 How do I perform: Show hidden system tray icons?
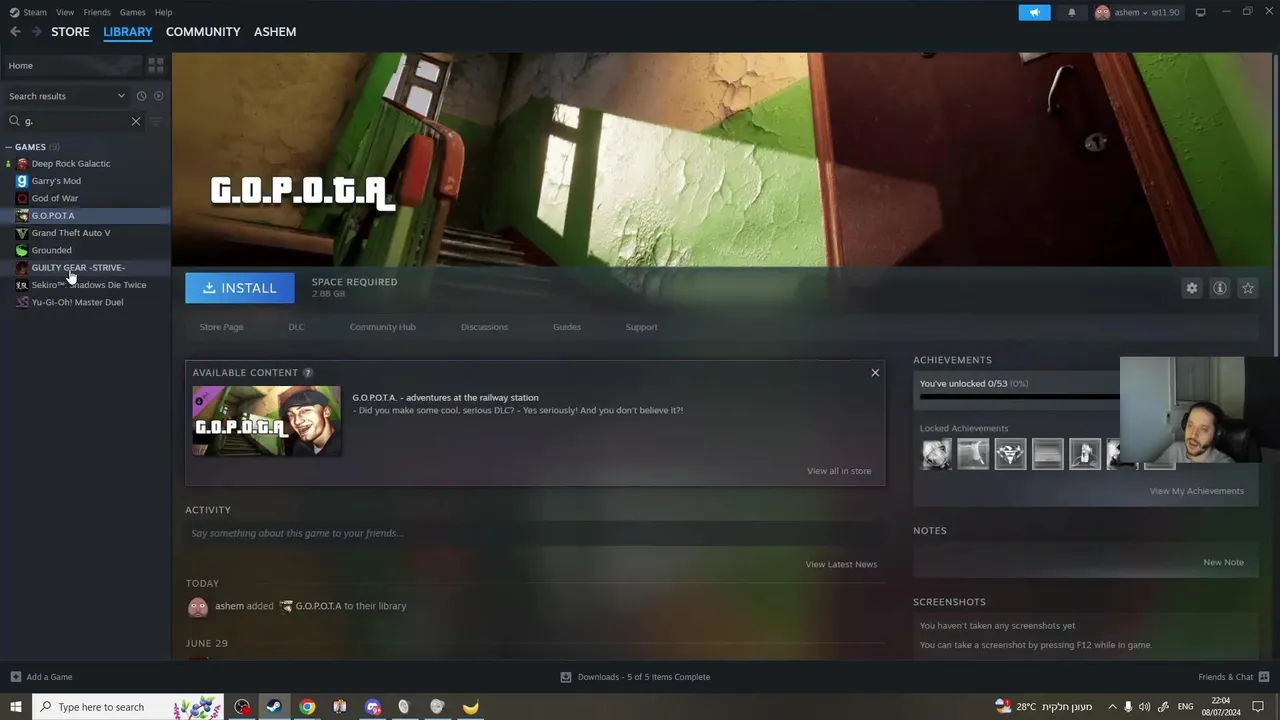tap(1111, 707)
